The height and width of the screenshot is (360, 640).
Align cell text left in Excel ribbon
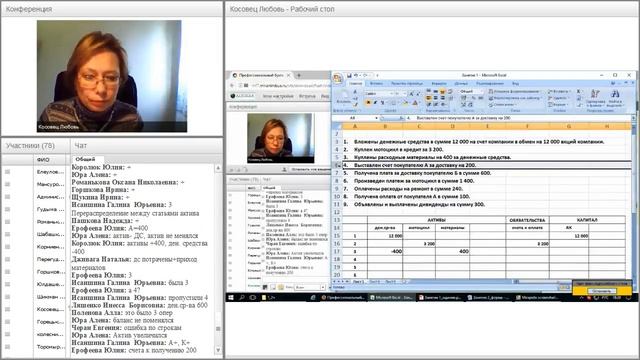tap(428, 98)
